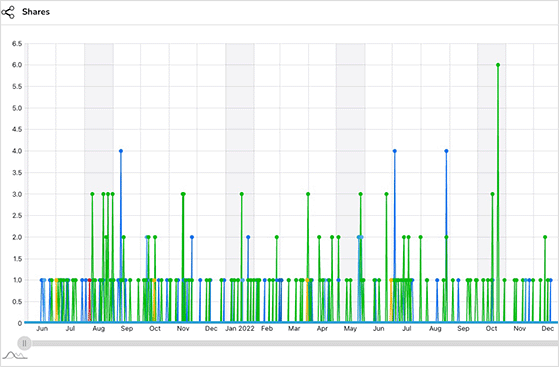Click the blue 4.0 point before Sep 2021
The width and height of the screenshot is (559, 367).
coord(121,151)
